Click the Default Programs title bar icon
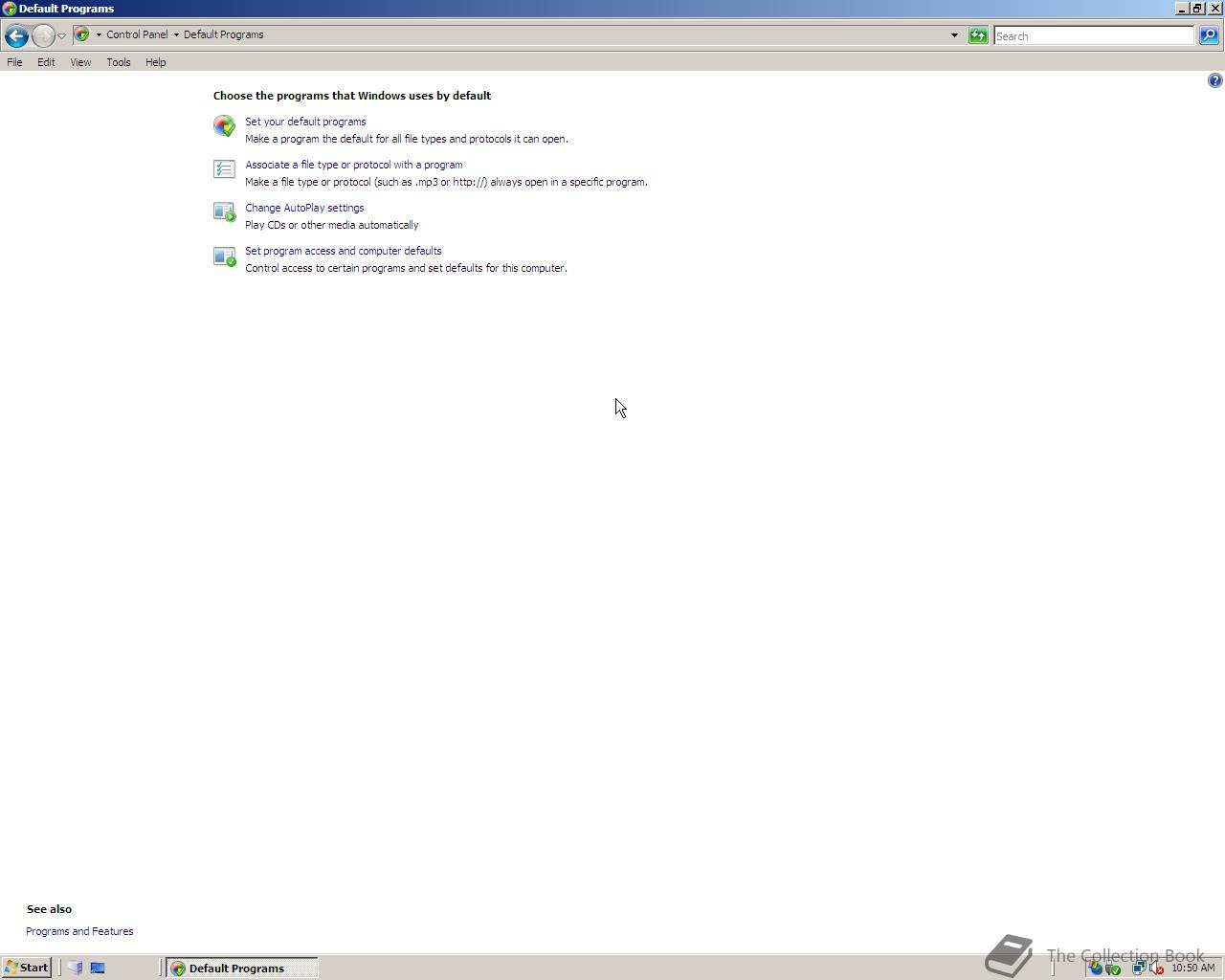Screen dimensions: 1225x980 [x=10, y=9]
